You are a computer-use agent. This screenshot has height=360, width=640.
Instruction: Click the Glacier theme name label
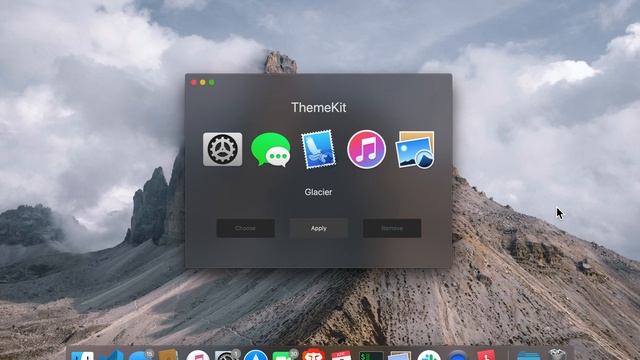(x=318, y=192)
